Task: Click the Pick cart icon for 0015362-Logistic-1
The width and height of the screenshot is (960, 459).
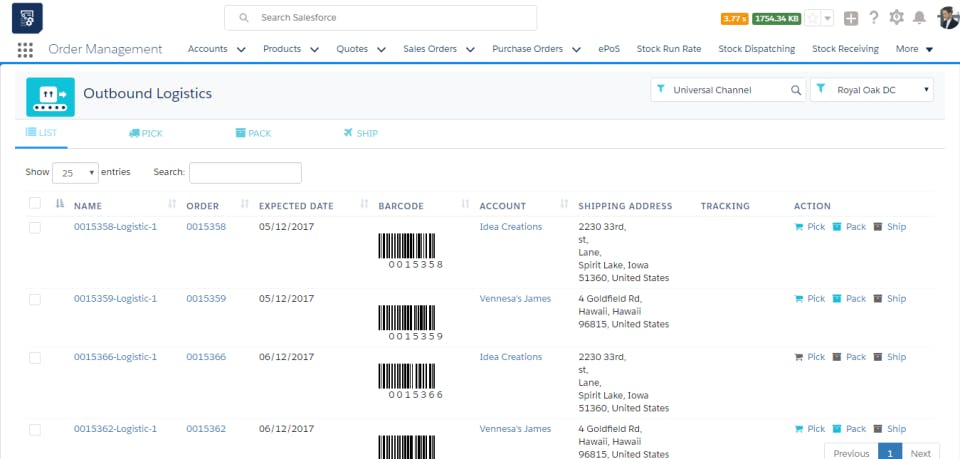Action: click(x=798, y=430)
